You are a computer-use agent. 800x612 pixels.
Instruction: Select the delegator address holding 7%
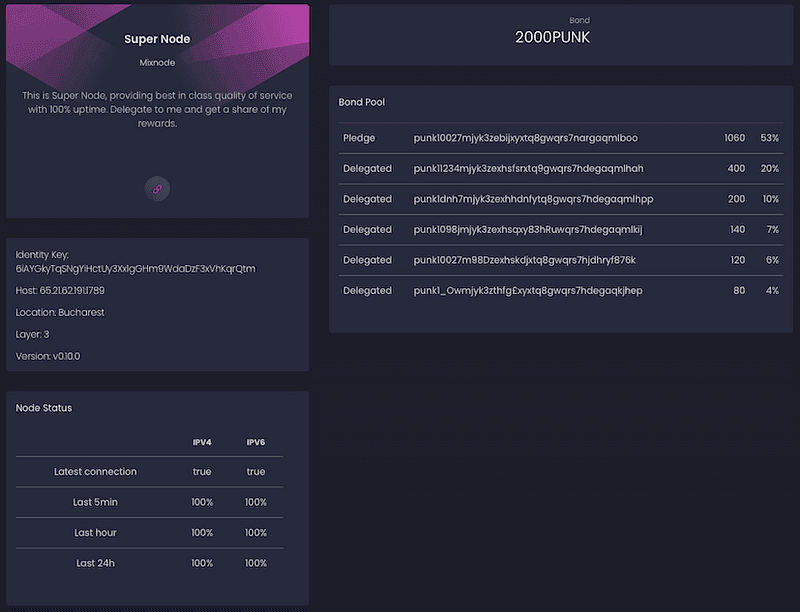point(528,230)
